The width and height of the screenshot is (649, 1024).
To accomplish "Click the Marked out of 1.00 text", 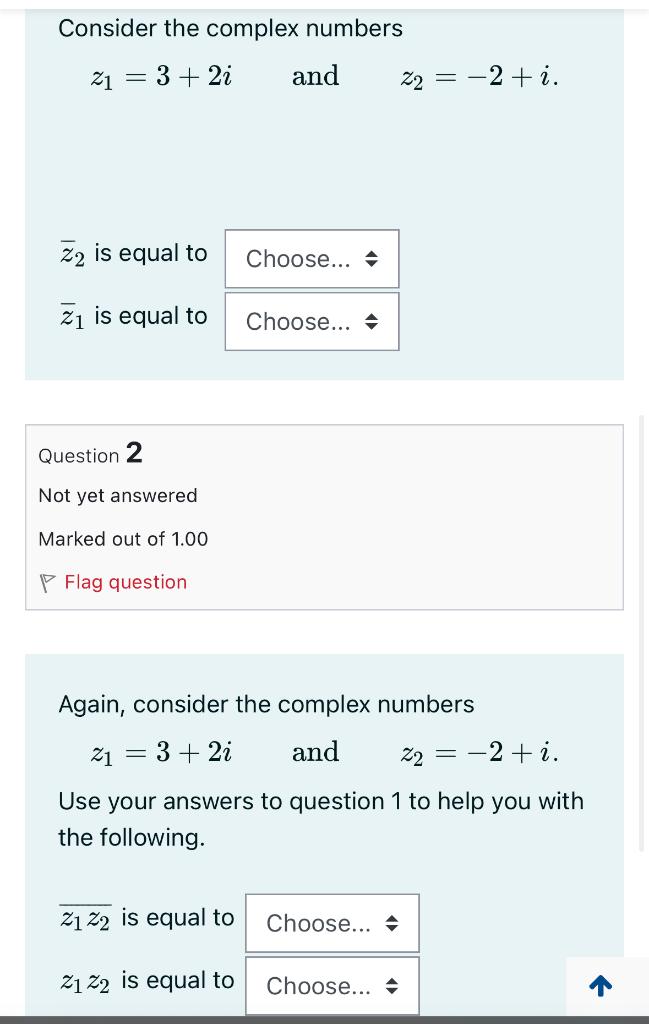I will click(122, 539).
